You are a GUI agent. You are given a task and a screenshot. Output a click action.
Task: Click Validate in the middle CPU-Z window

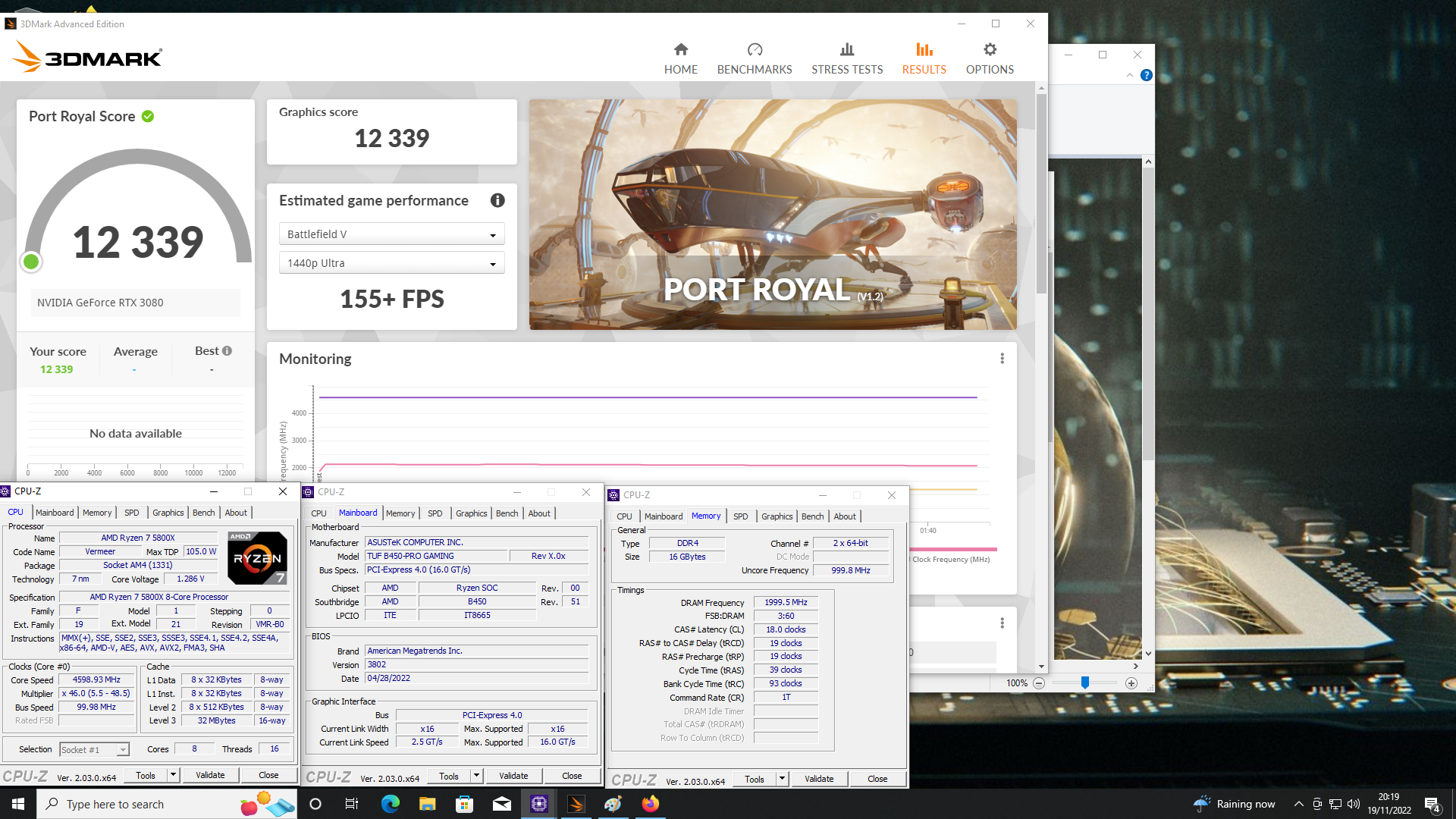513,776
